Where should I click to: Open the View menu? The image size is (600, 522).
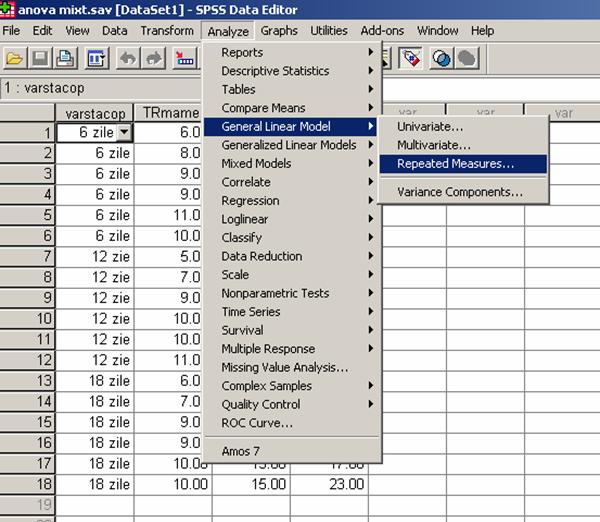point(77,31)
